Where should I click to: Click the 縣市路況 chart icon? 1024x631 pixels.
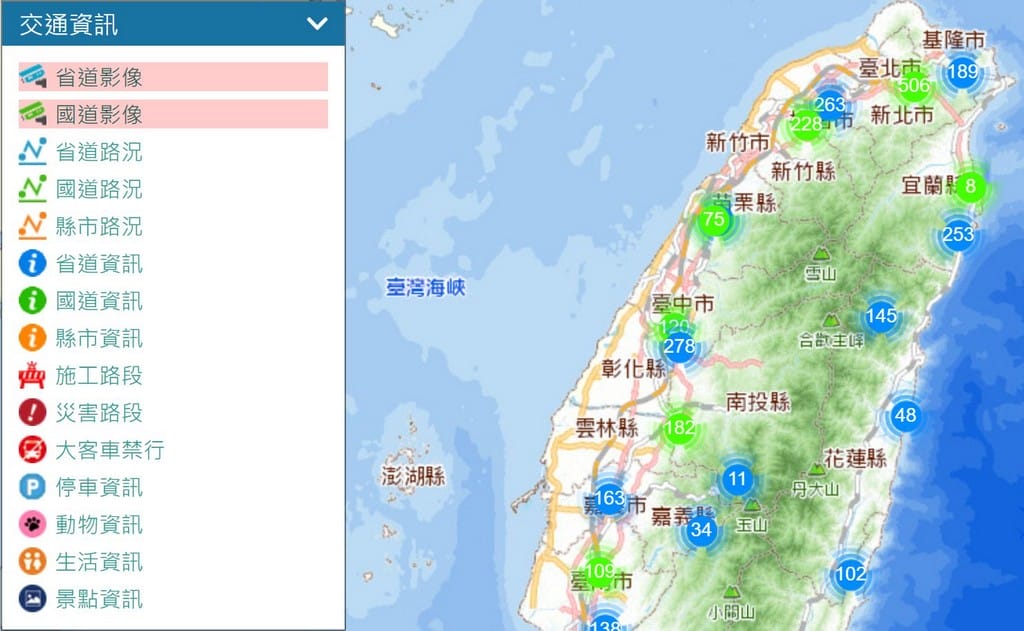pyautogui.click(x=33, y=226)
